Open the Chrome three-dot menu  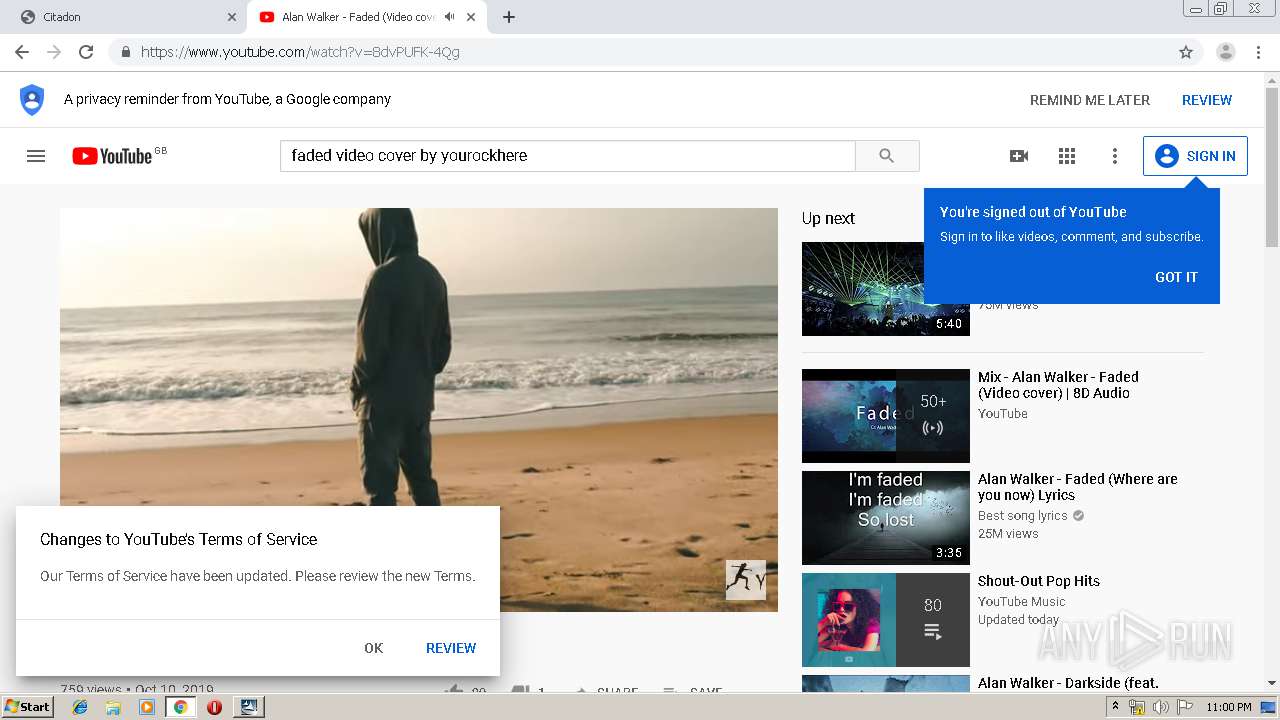tap(1258, 52)
